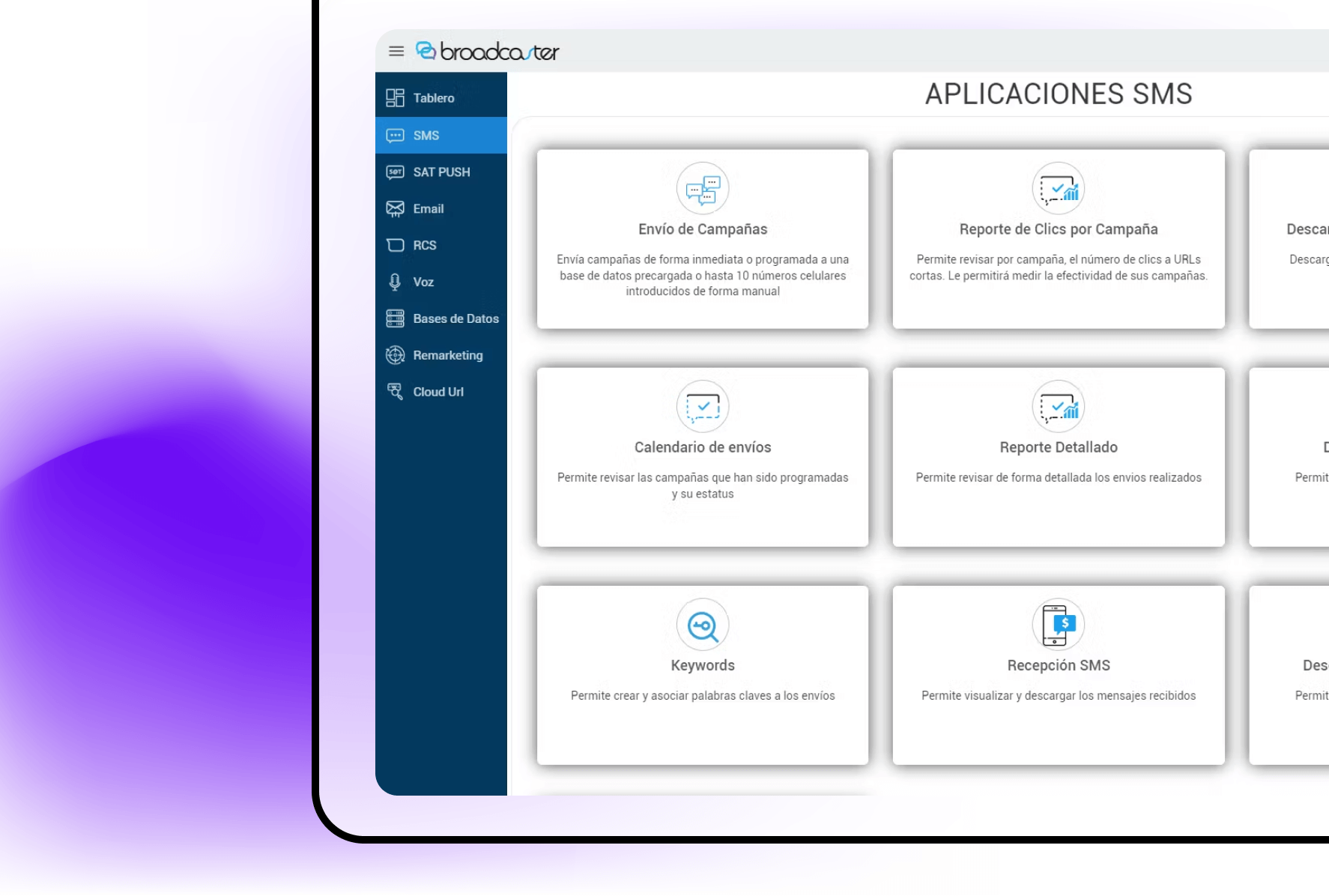The width and height of the screenshot is (1329, 896).
Task: Click the Calendario de envíos icon
Action: (x=703, y=407)
